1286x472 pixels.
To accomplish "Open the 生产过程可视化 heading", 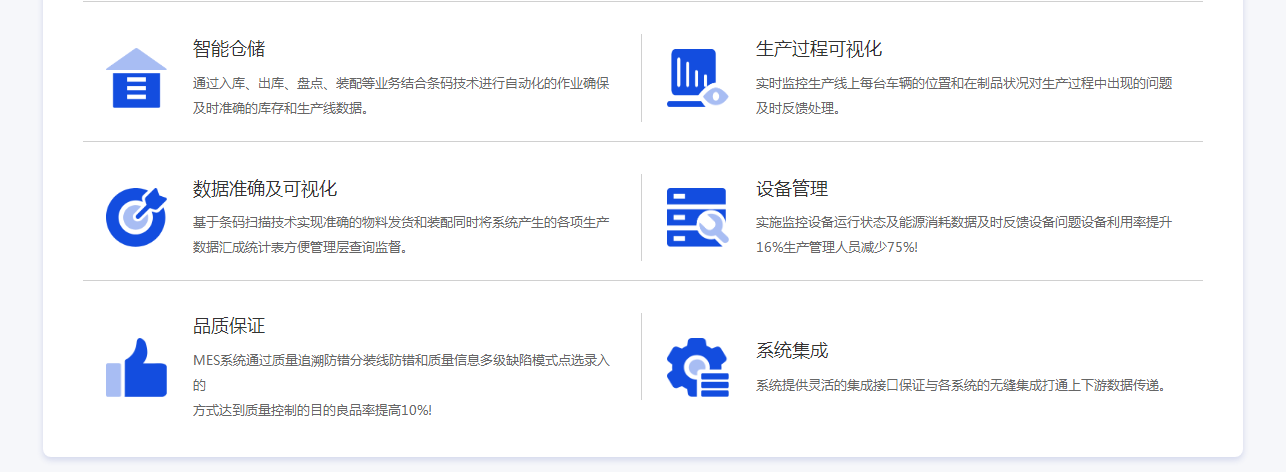I will (819, 49).
